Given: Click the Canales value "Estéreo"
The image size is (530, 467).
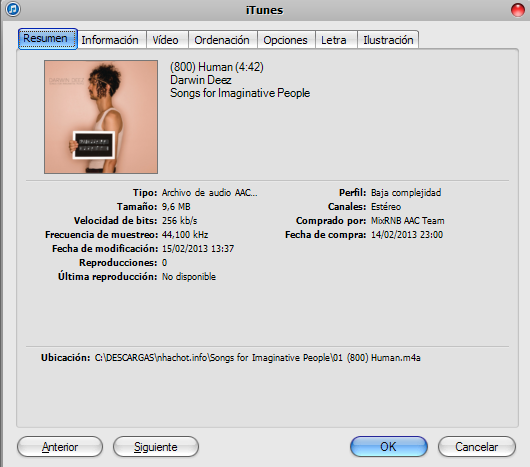Looking at the screenshot, I should (386, 206).
